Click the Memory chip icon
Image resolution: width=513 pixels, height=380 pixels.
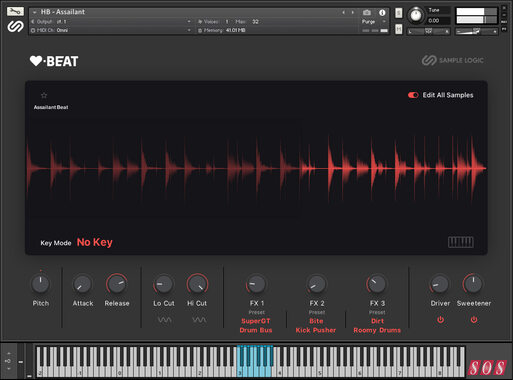point(200,30)
